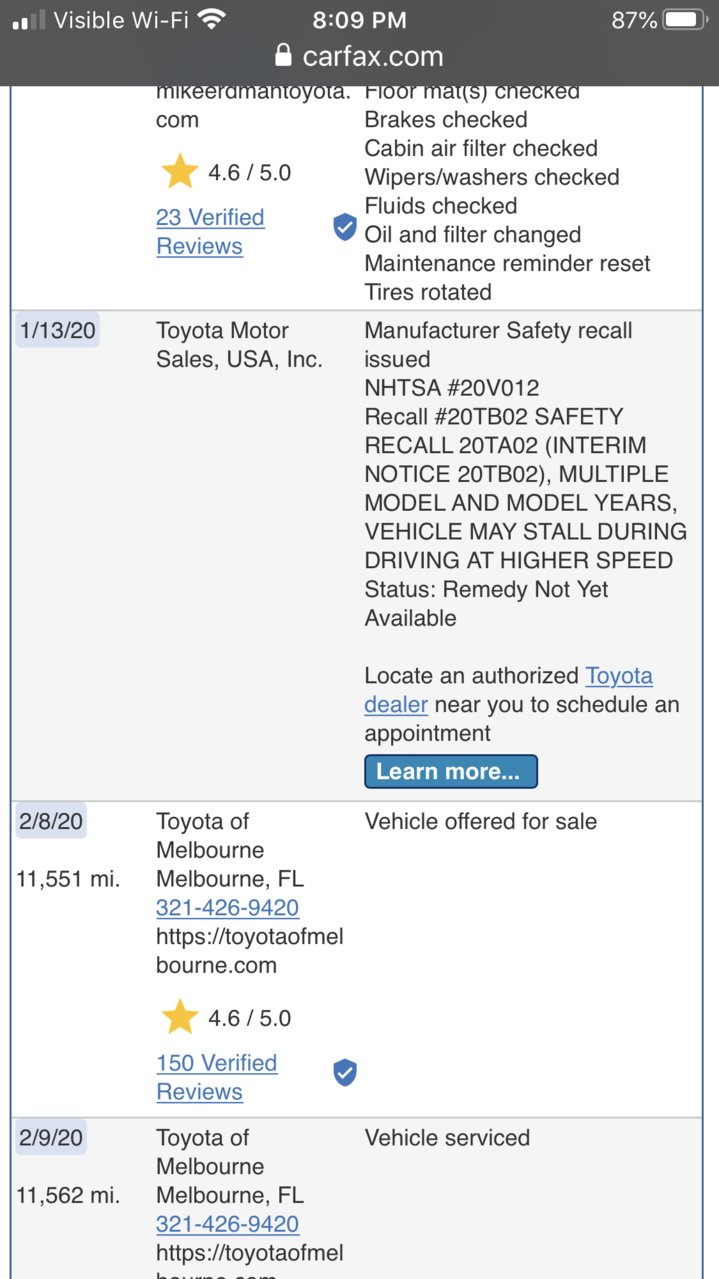Open the 23 Verified Reviews link
The image size is (719, 1279).
pos(210,231)
